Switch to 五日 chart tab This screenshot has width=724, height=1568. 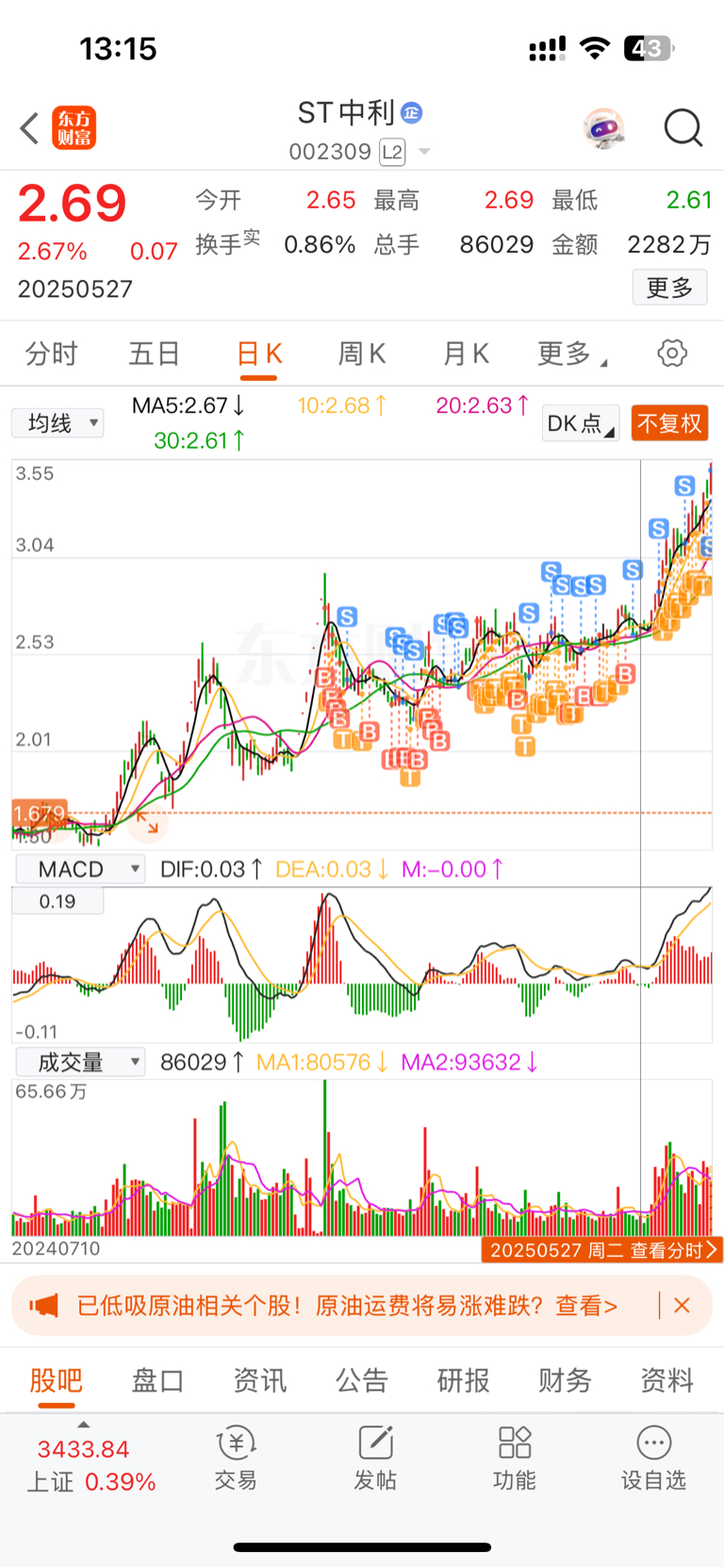pyautogui.click(x=155, y=354)
